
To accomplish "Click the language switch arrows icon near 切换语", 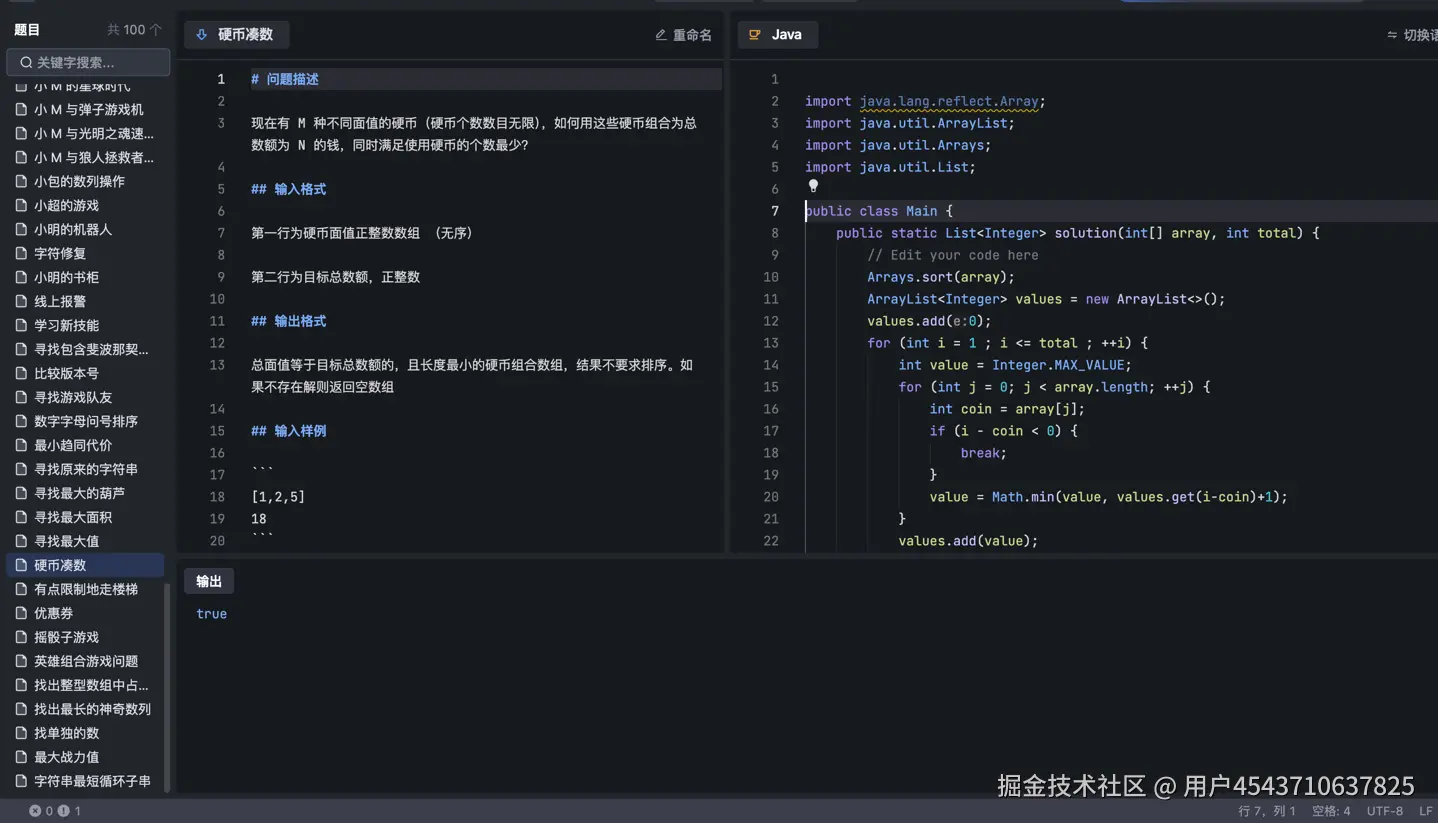I will (1391, 33).
